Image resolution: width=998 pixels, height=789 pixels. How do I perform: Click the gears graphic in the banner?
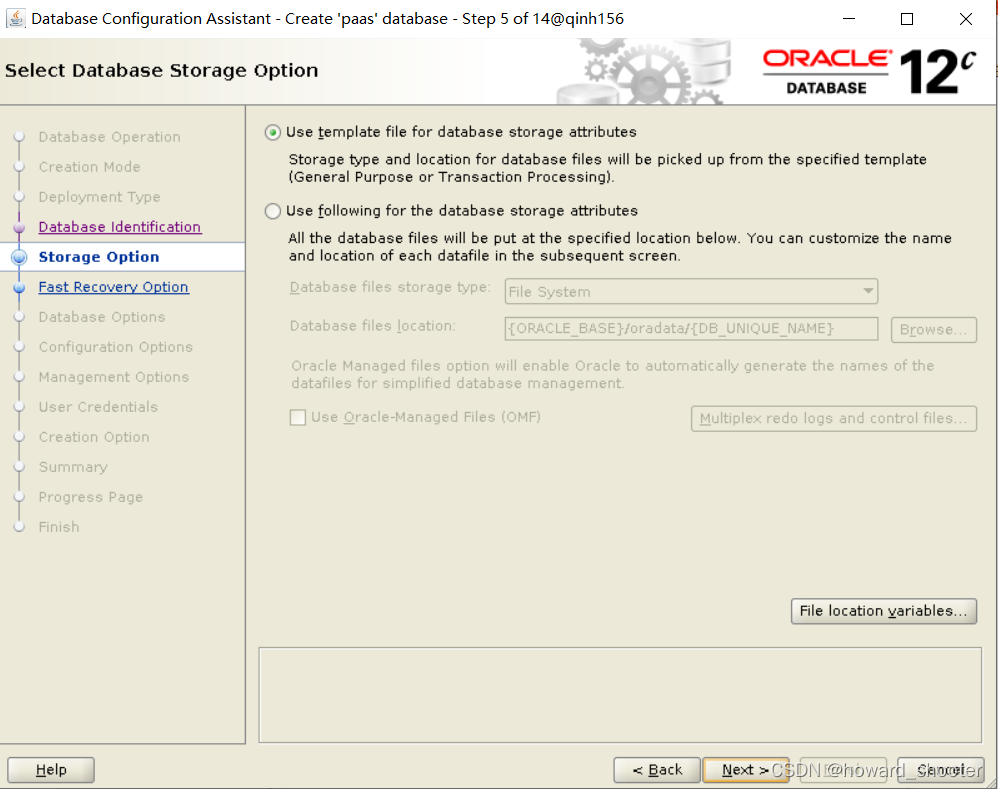coord(640,70)
